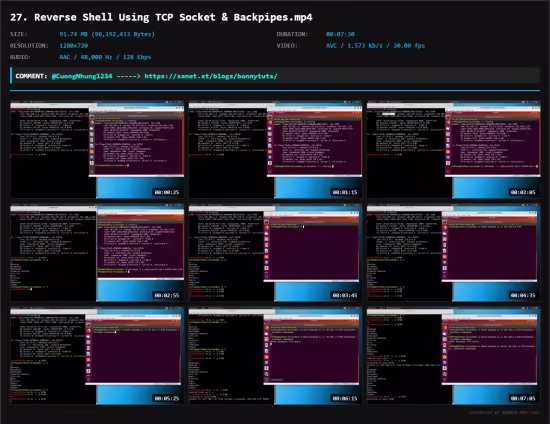Open the thumbnail timestamped 00:07:05
Screen dimensions: 550x424
(x=454, y=356)
